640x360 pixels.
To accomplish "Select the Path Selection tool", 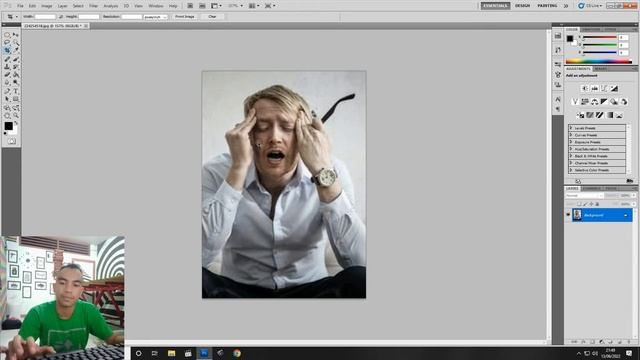I will coord(7,99).
